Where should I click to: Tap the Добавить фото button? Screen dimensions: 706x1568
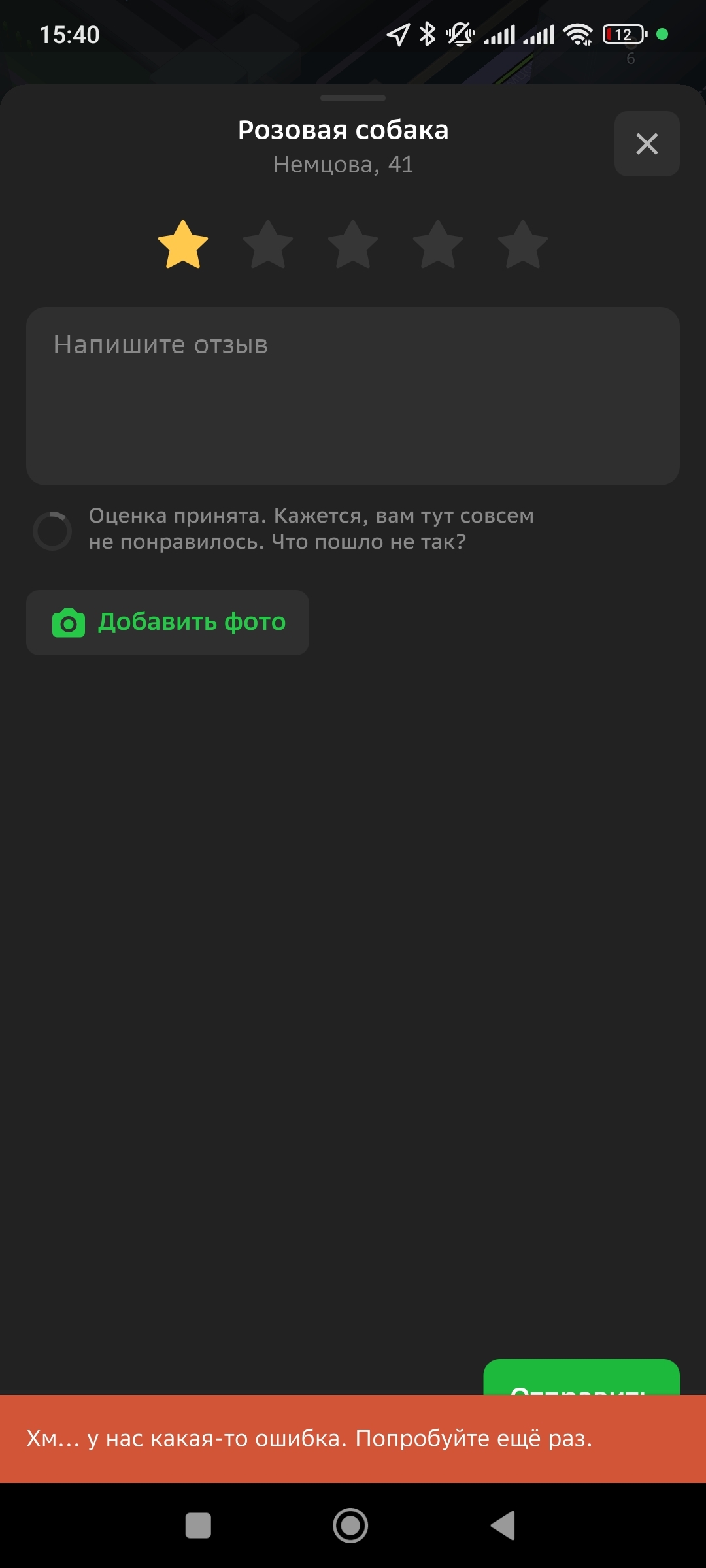(167, 623)
